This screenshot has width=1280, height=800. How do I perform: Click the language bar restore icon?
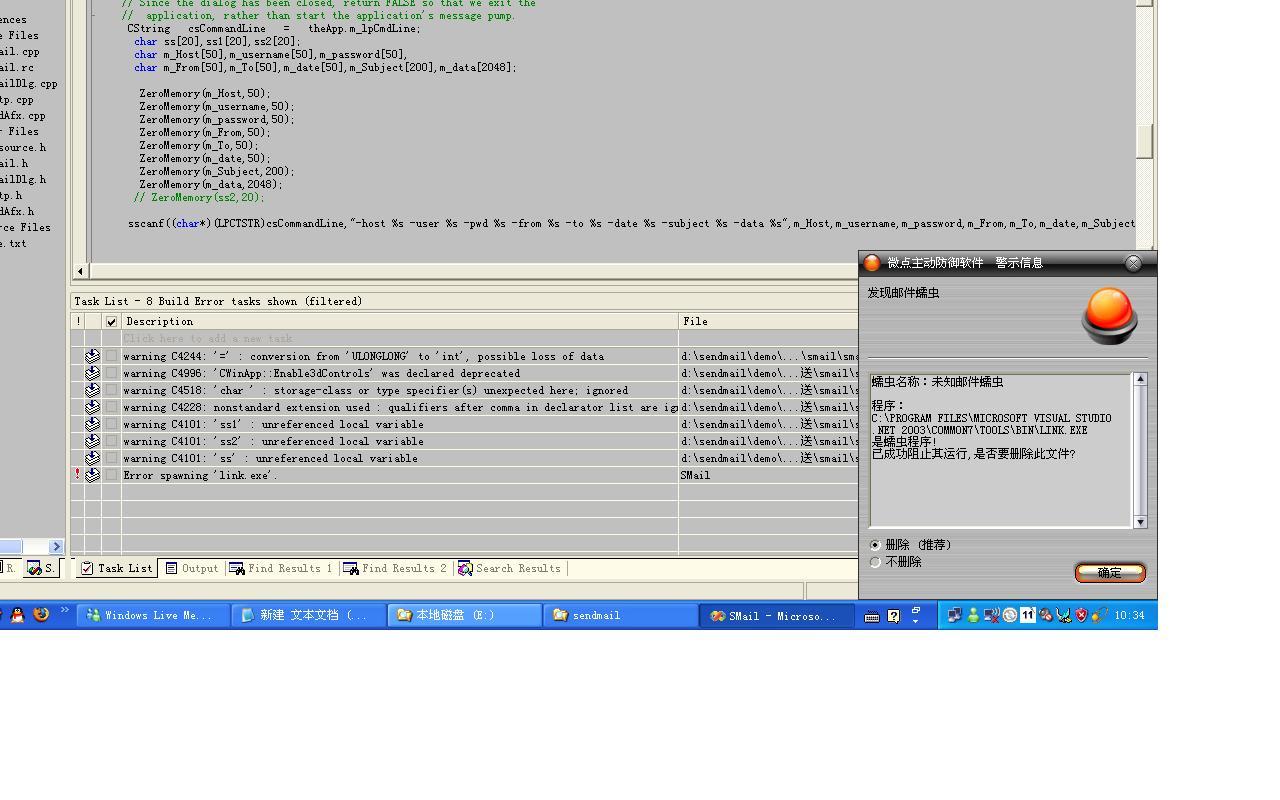coord(915,609)
